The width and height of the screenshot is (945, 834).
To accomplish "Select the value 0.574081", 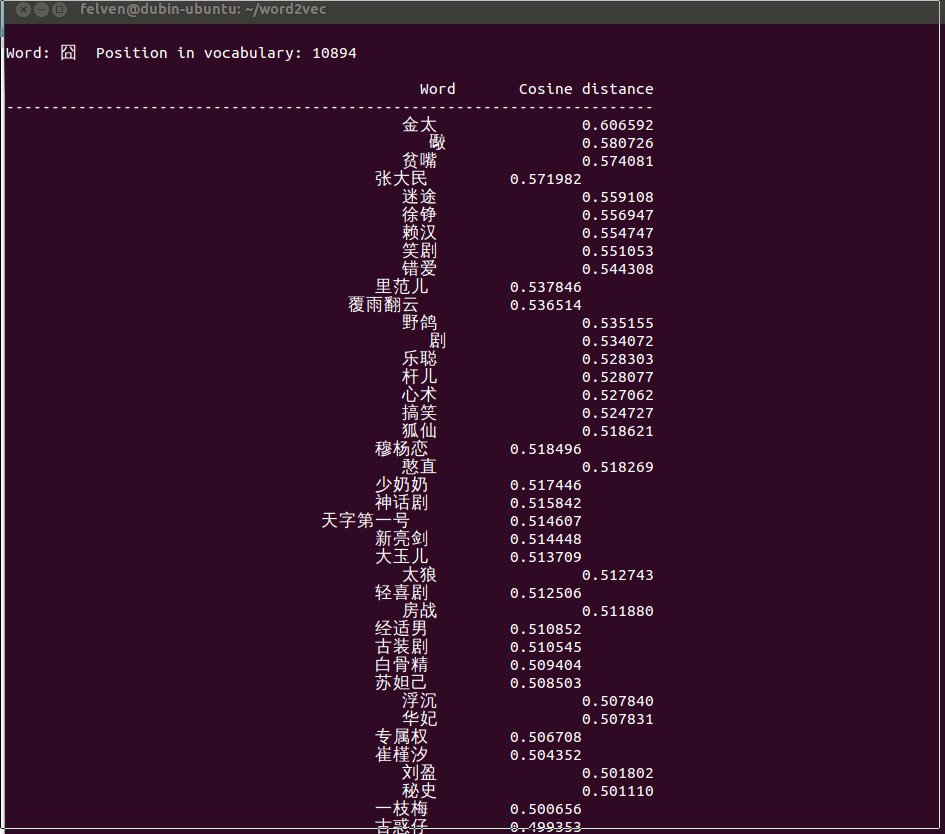I will click(618, 161).
